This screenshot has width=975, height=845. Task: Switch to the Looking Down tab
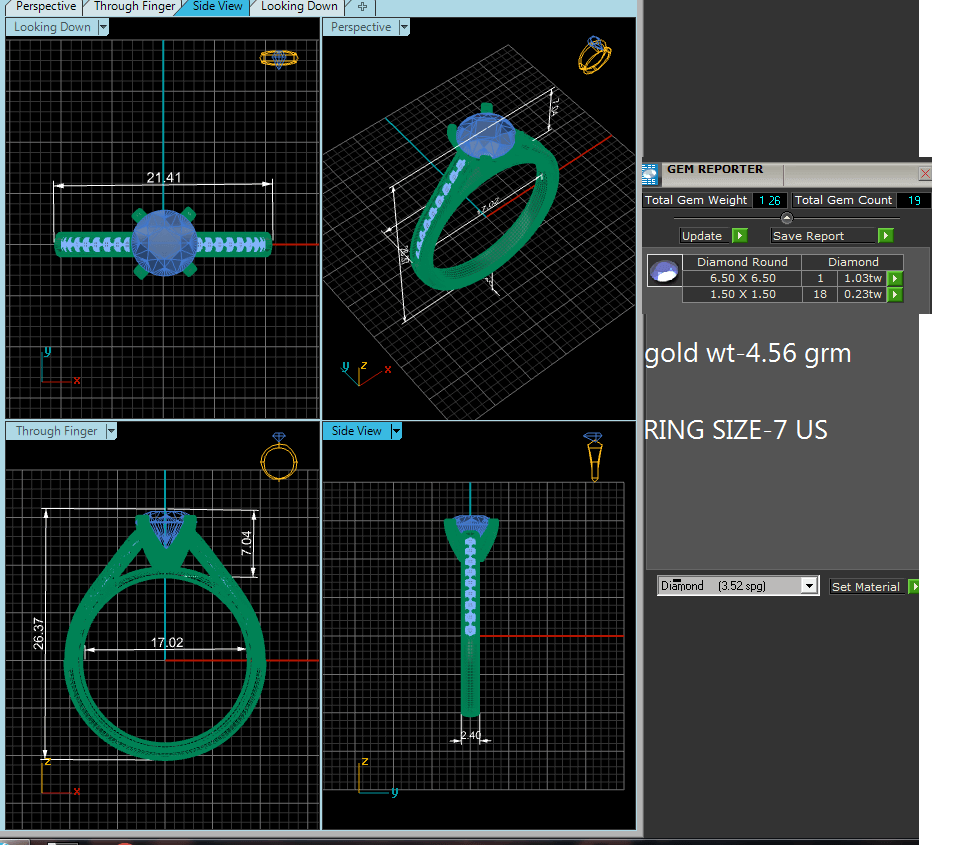click(299, 6)
